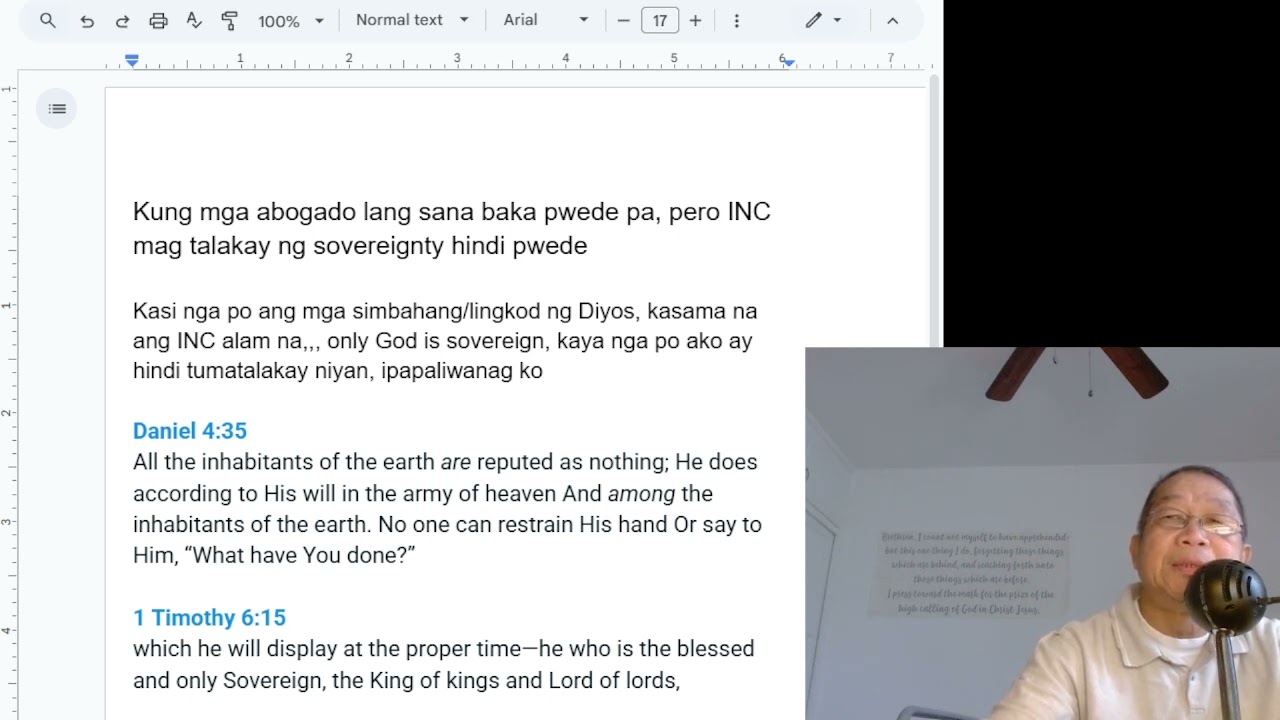Open the Arial font dropdown
The width and height of the screenshot is (1280, 720).
tap(546, 20)
